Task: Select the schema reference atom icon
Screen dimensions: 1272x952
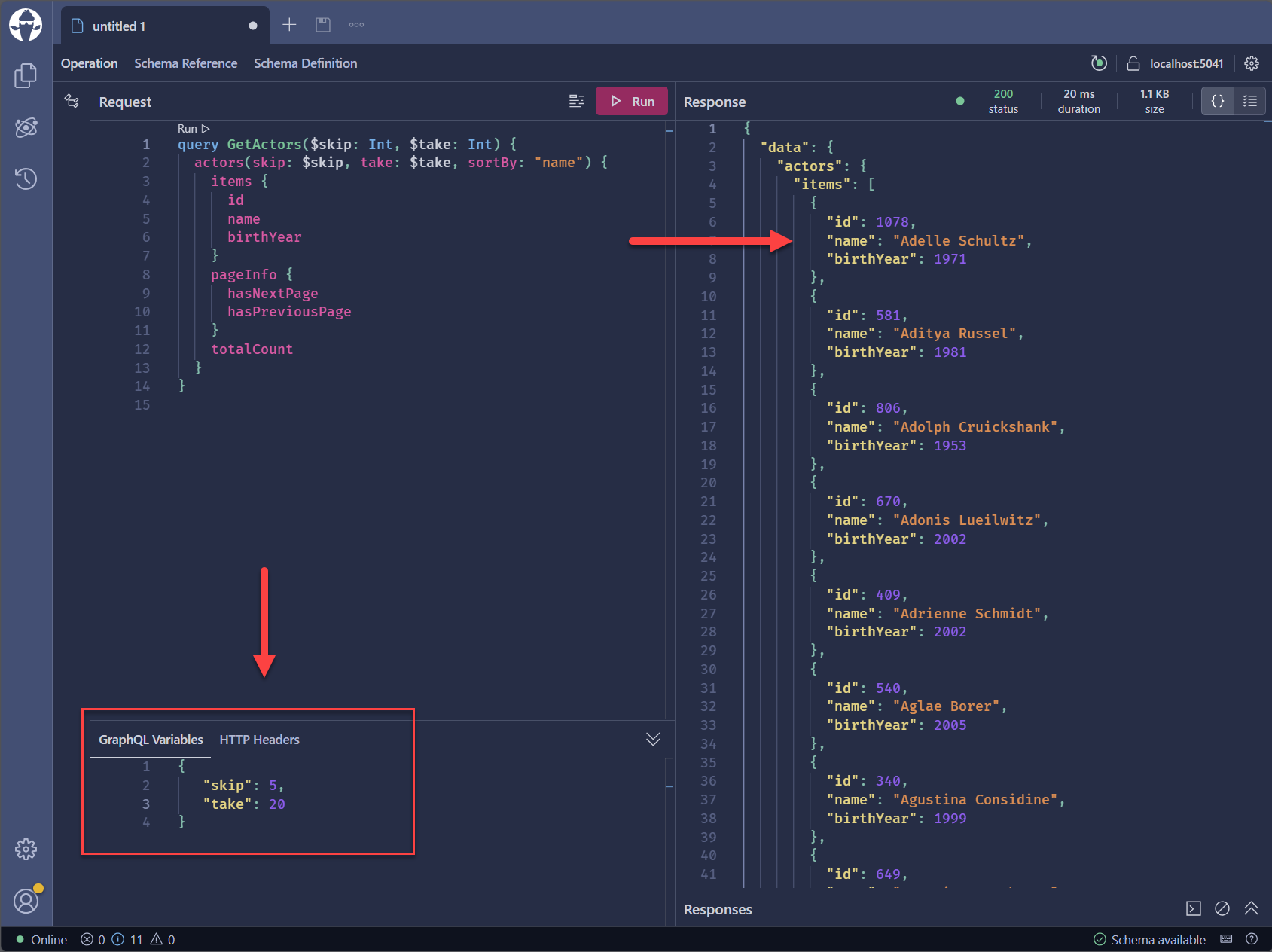Action: [26, 127]
